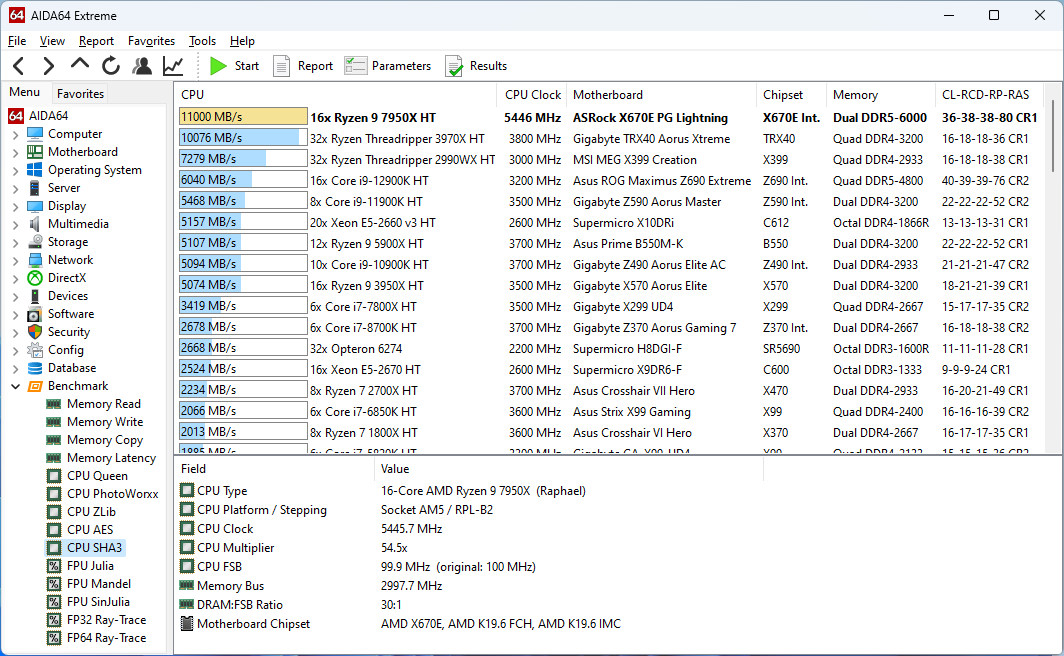The image size is (1064, 656).
Task: Expand the Computer tree node
Action: pyautogui.click(x=15, y=134)
